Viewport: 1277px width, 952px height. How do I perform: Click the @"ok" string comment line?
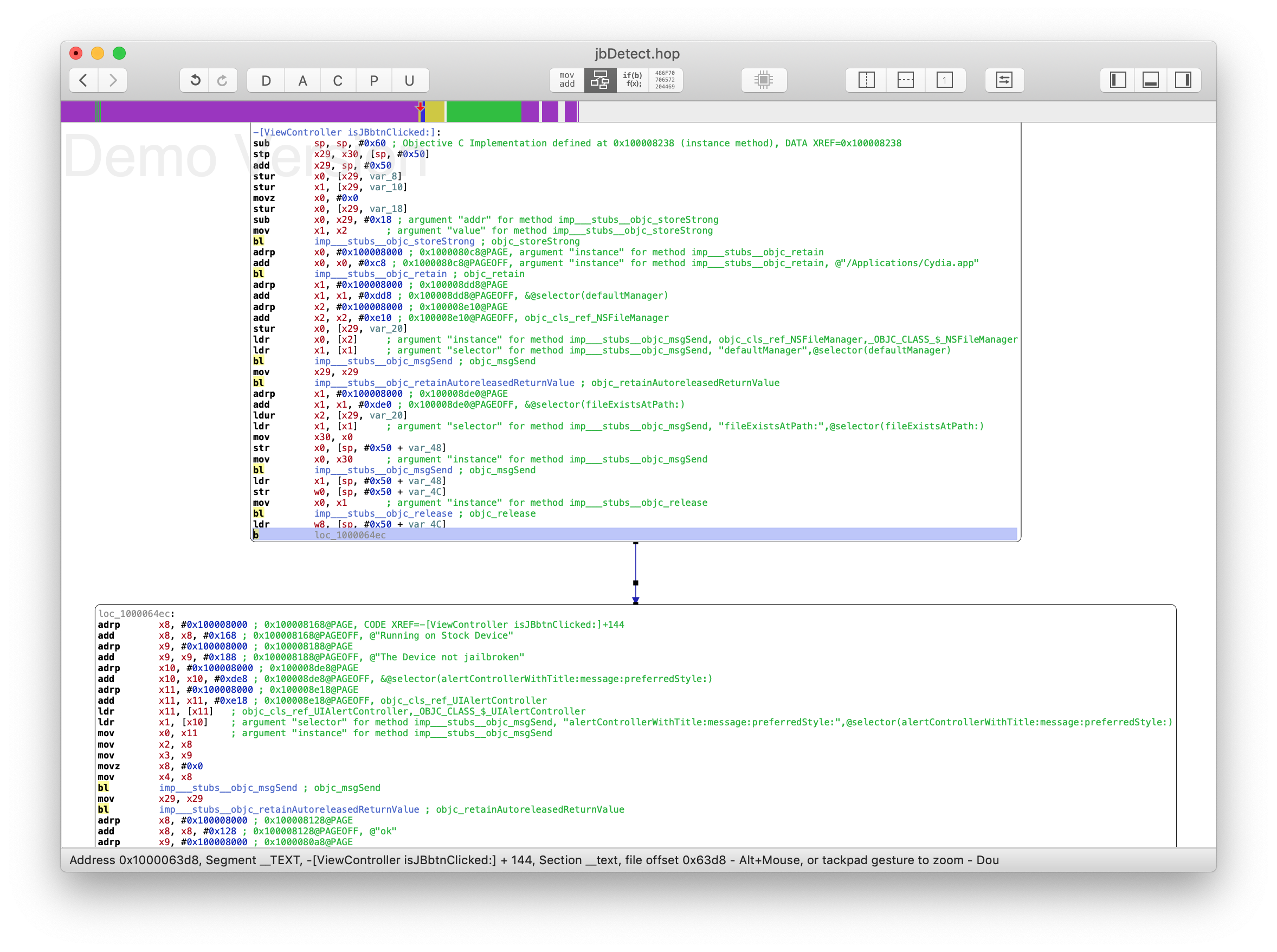(x=247, y=831)
